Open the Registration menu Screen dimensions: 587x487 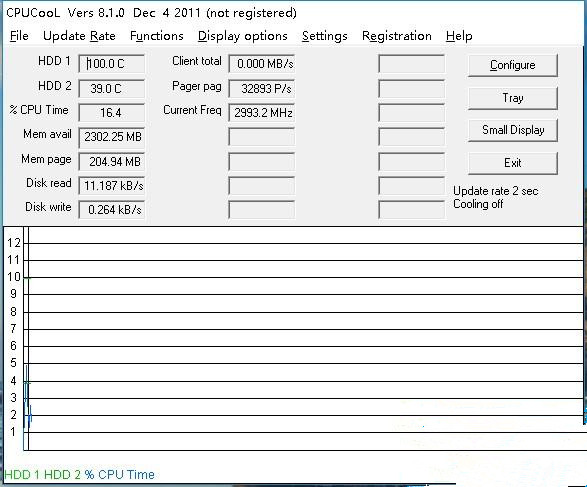point(396,36)
